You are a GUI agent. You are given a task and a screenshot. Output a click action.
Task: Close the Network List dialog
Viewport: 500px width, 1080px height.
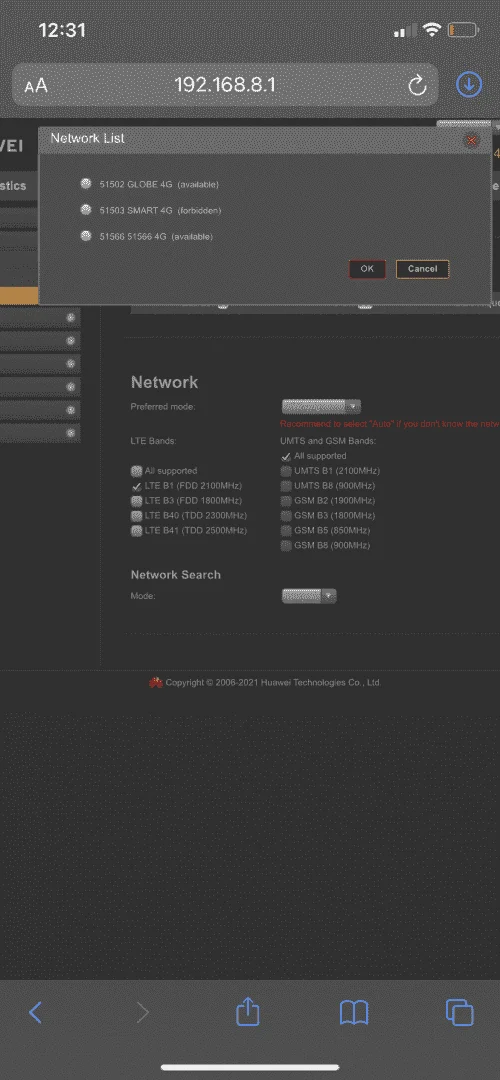click(x=472, y=140)
